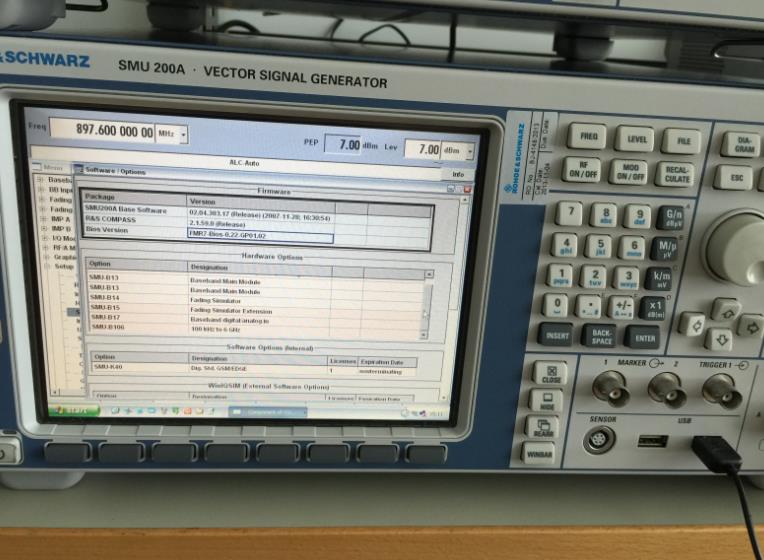Image resolution: width=764 pixels, height=560 pixels.
Task: Click the Info button
Action: pyautogui.click(x=458, y=174)
